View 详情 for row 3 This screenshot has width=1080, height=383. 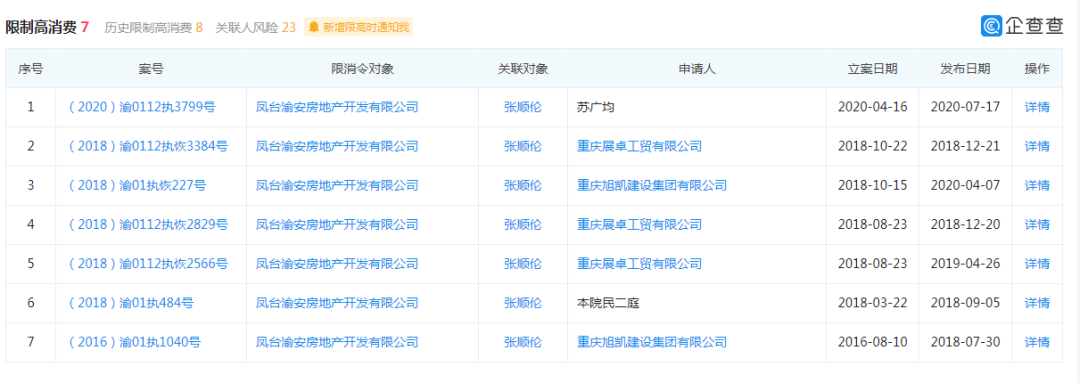1037,186
